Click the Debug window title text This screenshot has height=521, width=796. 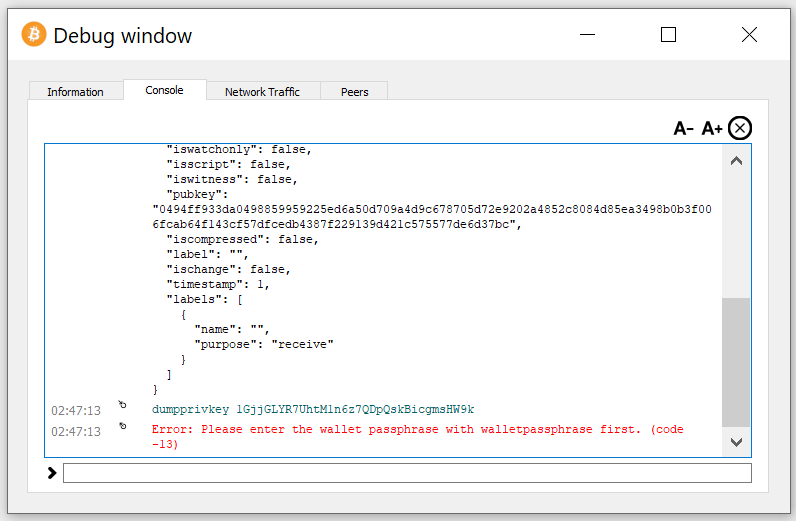coord(123,36)
